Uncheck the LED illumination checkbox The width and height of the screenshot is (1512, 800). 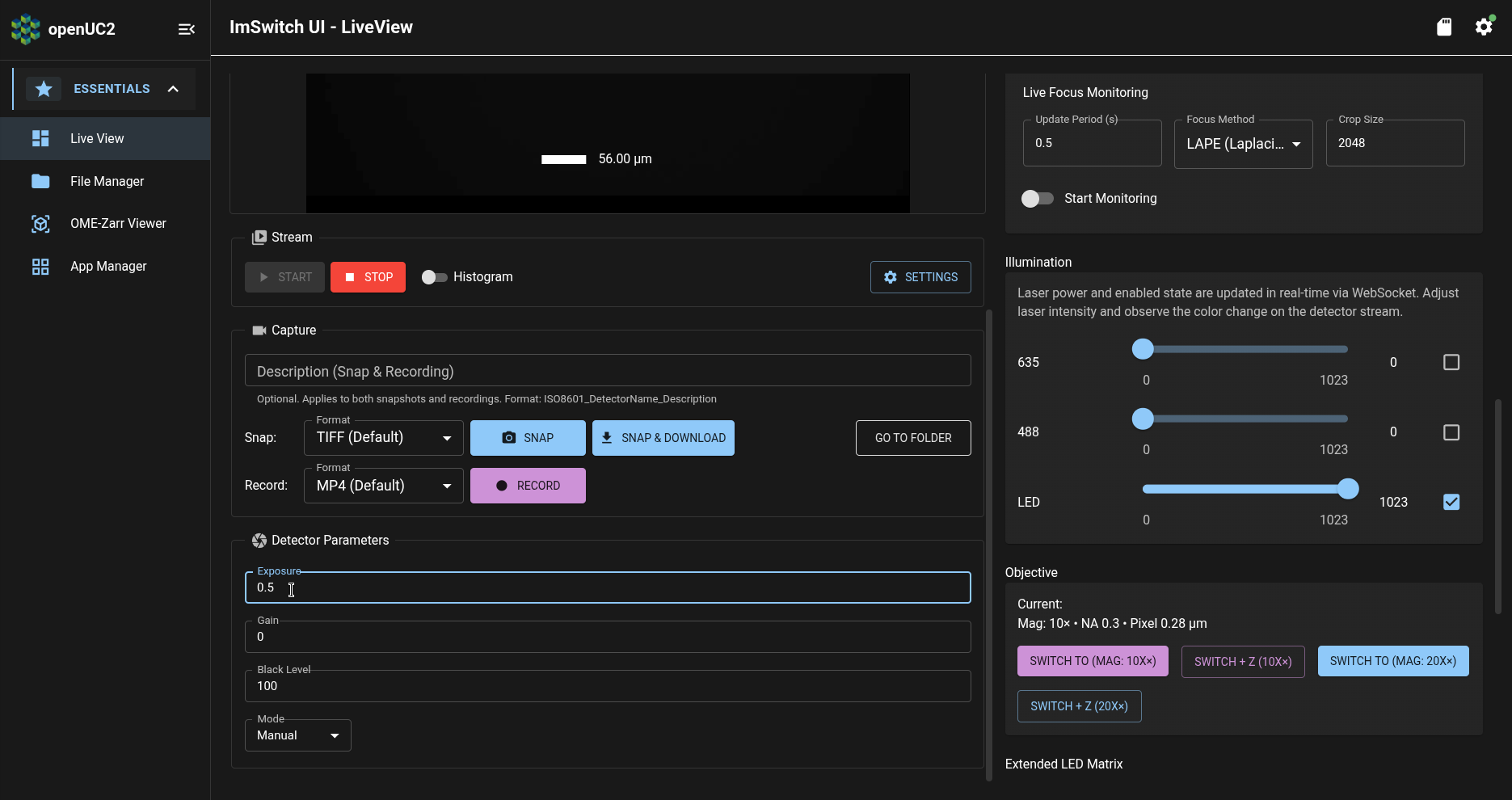tap(1451, 502)
